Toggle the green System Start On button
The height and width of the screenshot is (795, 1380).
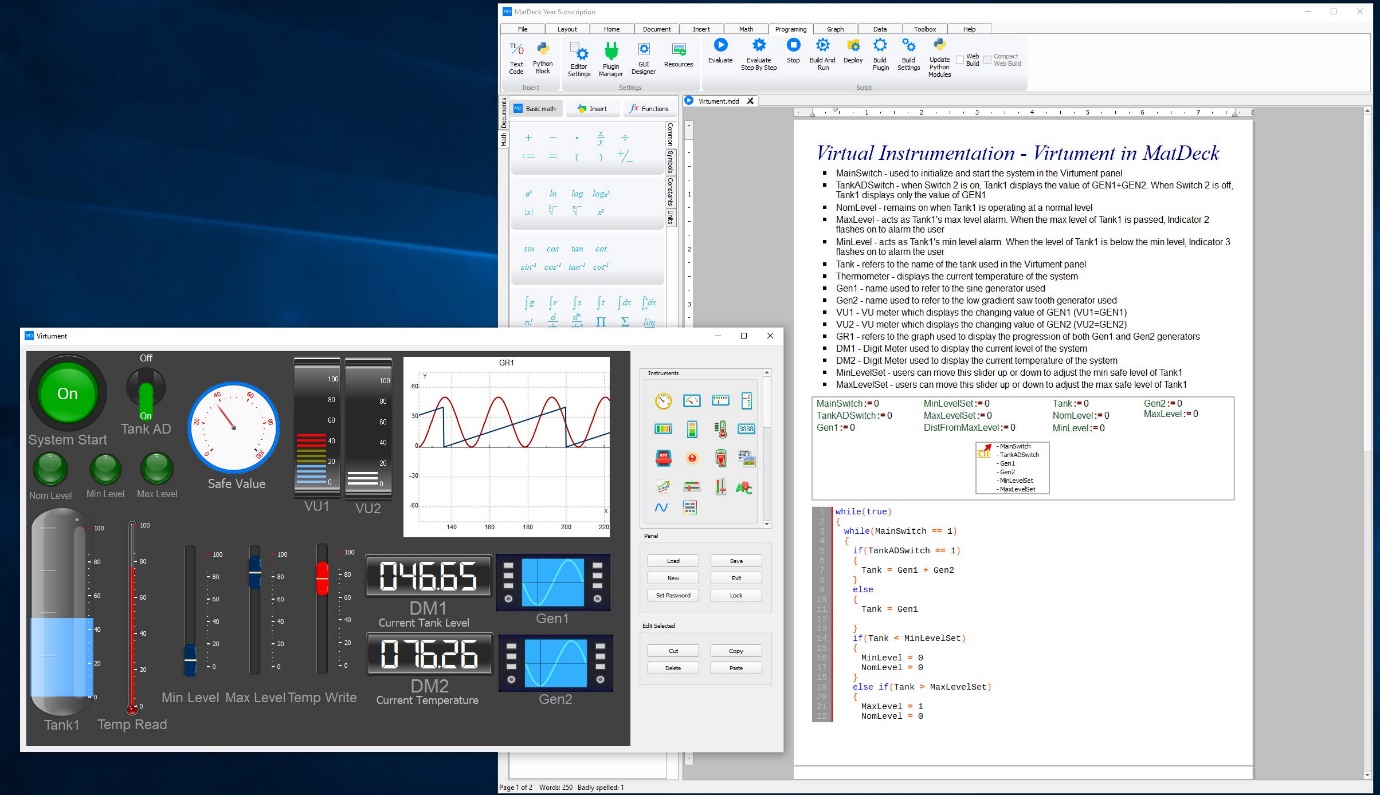click(x=67, y=393)
